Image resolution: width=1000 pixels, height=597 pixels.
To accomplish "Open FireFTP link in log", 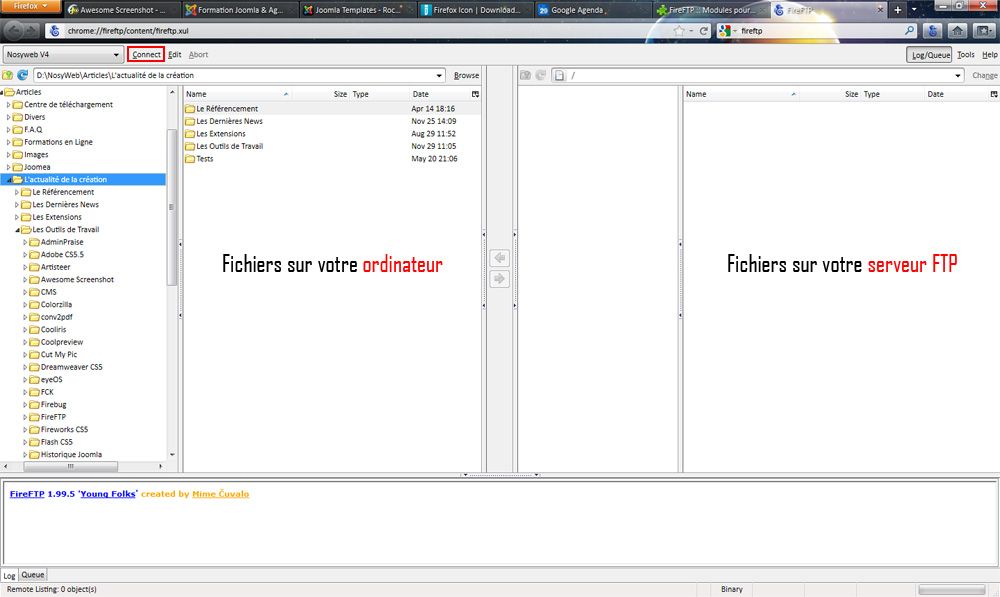I will tap(27, 494).
